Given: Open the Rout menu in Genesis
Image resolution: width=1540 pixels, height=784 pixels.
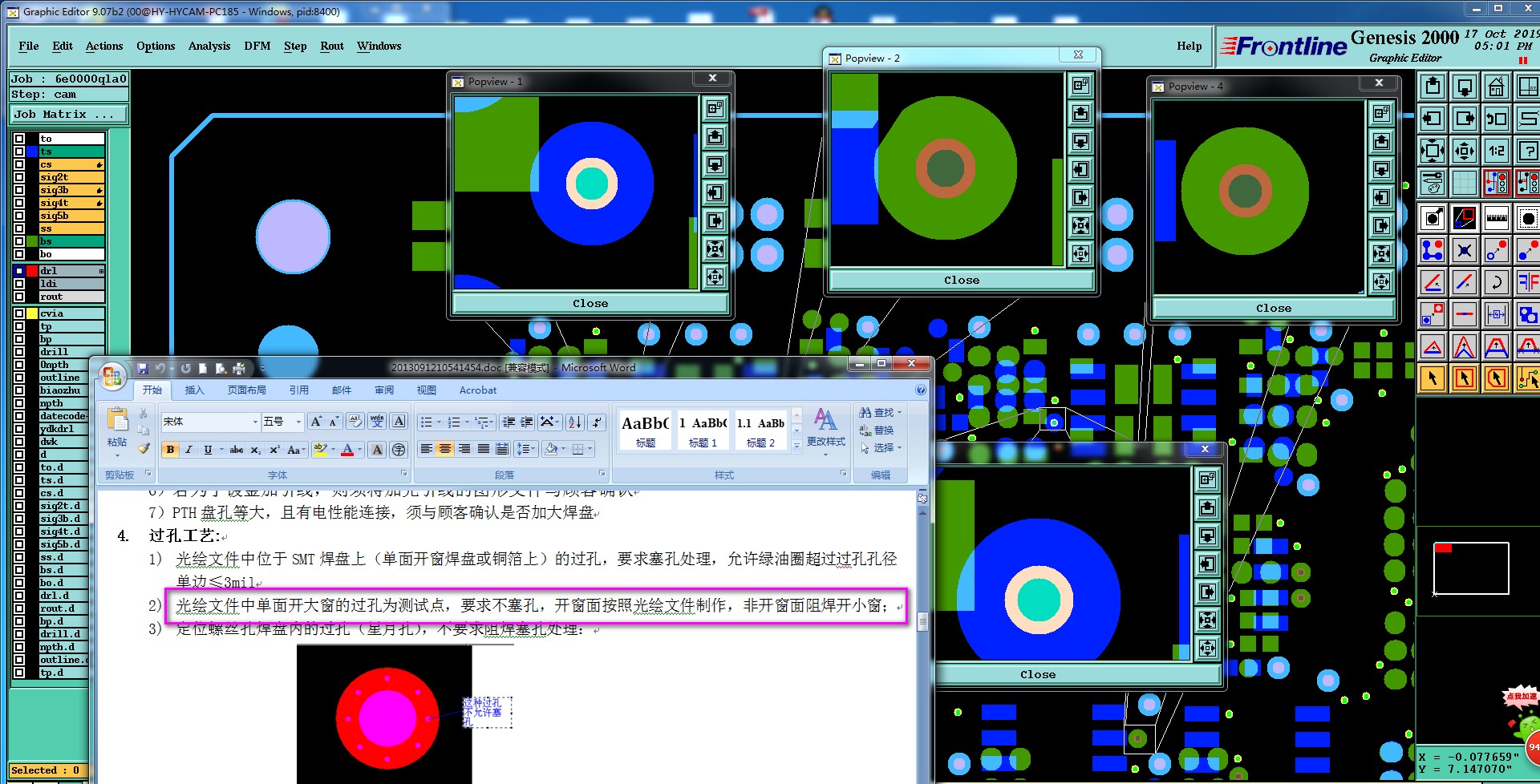Looking at the screenshot, I should click(x=332, y=46).
